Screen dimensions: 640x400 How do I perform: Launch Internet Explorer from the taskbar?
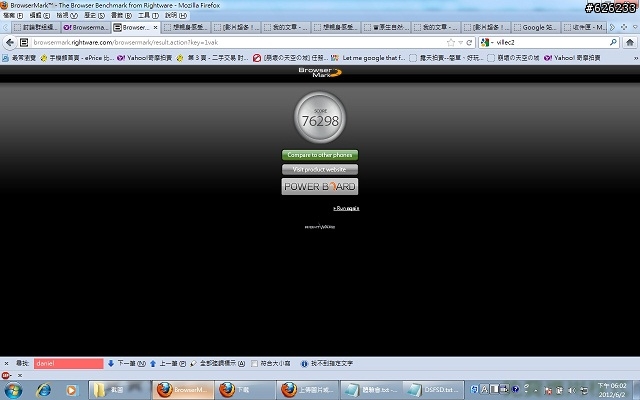tap(43, 391)
